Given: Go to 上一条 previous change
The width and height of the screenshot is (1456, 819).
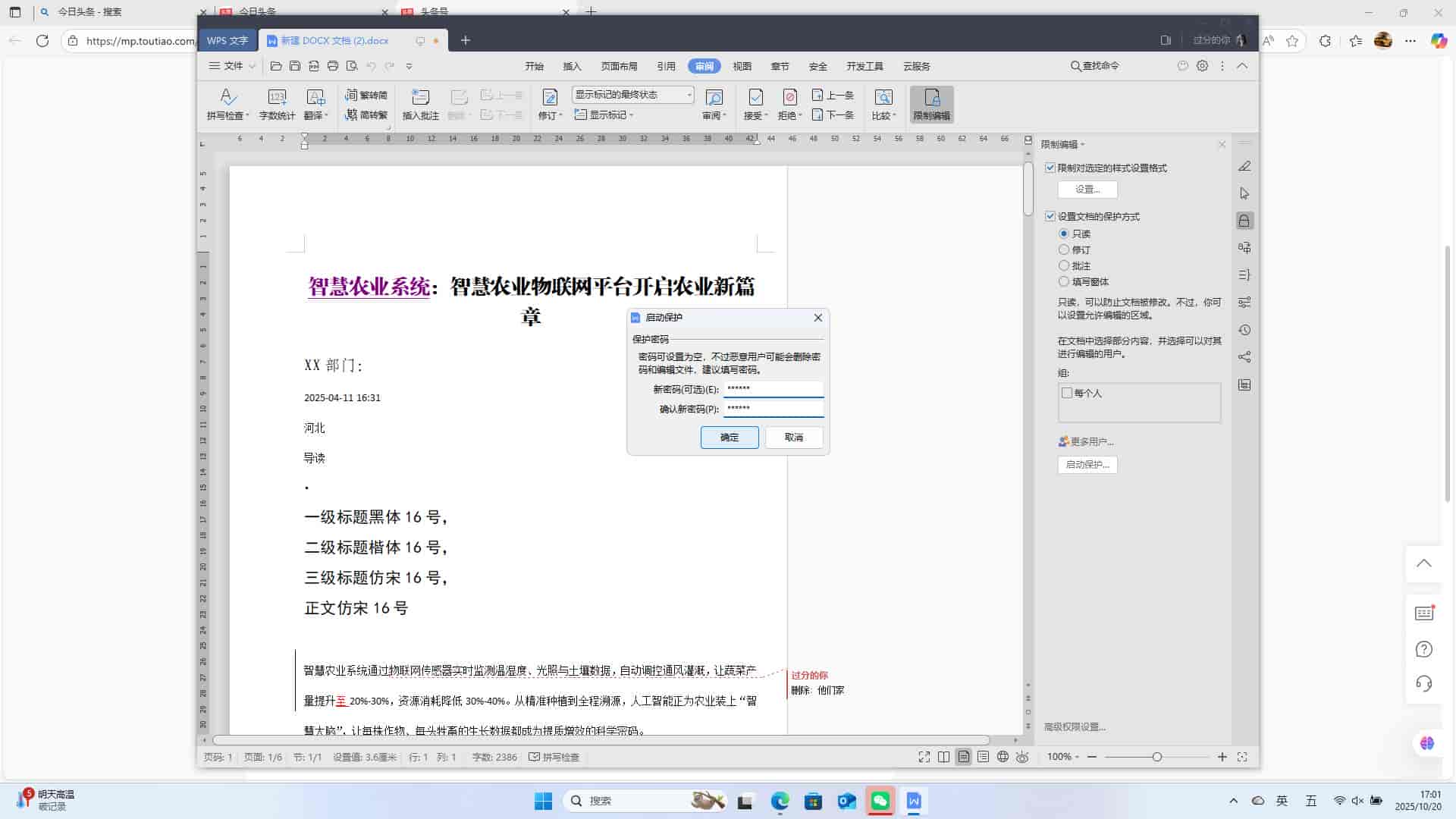Looking at the screenshot, I should click(833, 95).
